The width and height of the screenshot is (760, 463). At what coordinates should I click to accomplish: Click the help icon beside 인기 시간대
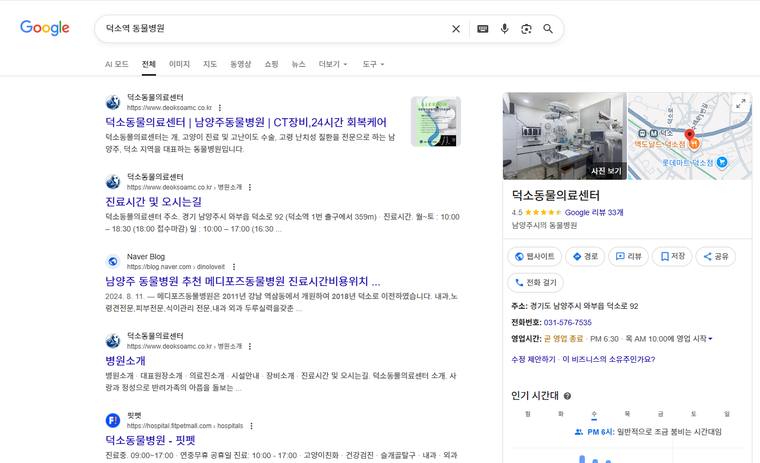[x=567, y=396]
